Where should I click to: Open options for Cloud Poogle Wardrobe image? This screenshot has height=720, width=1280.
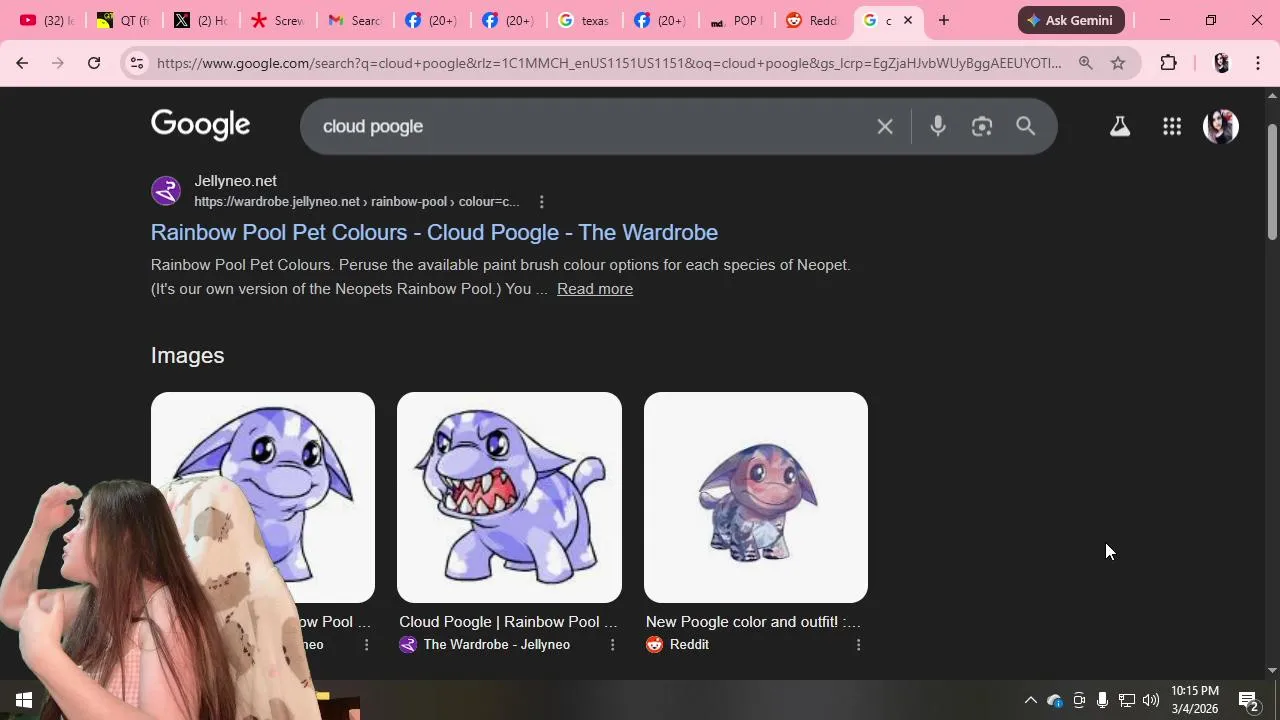coord(612,645)
